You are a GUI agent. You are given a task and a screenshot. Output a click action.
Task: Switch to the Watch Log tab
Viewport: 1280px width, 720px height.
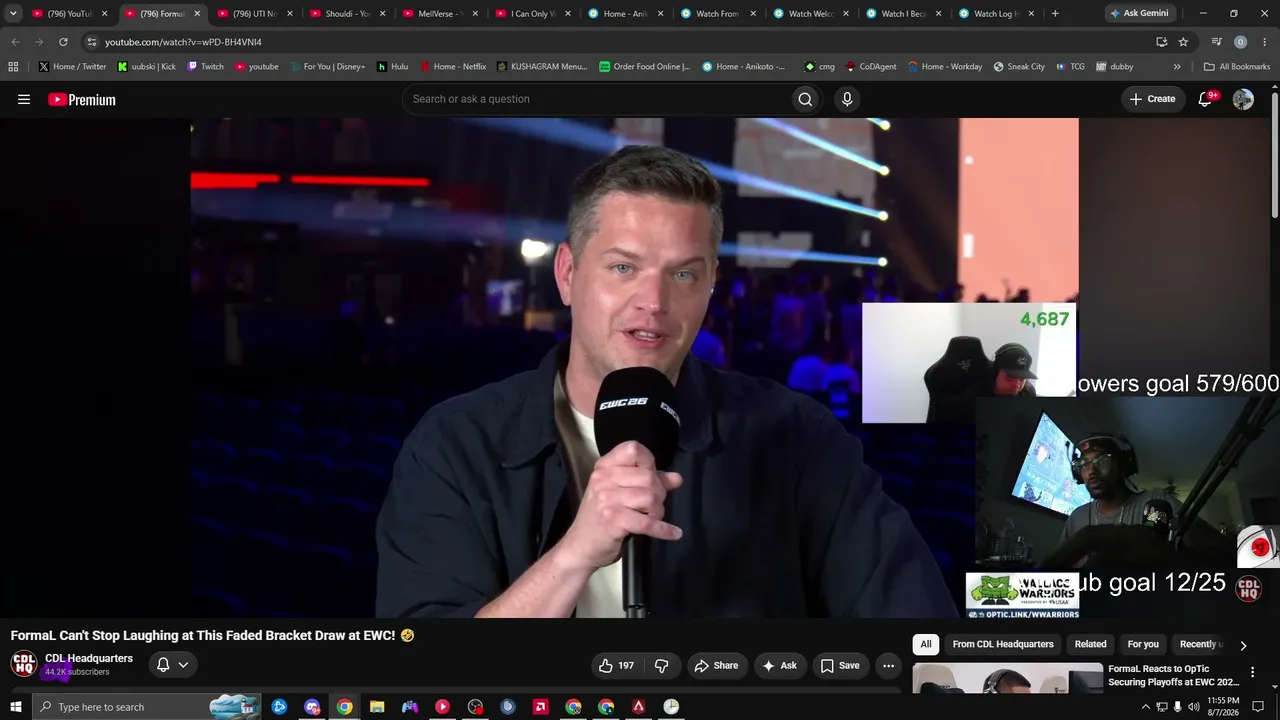[x=995, y=14]
